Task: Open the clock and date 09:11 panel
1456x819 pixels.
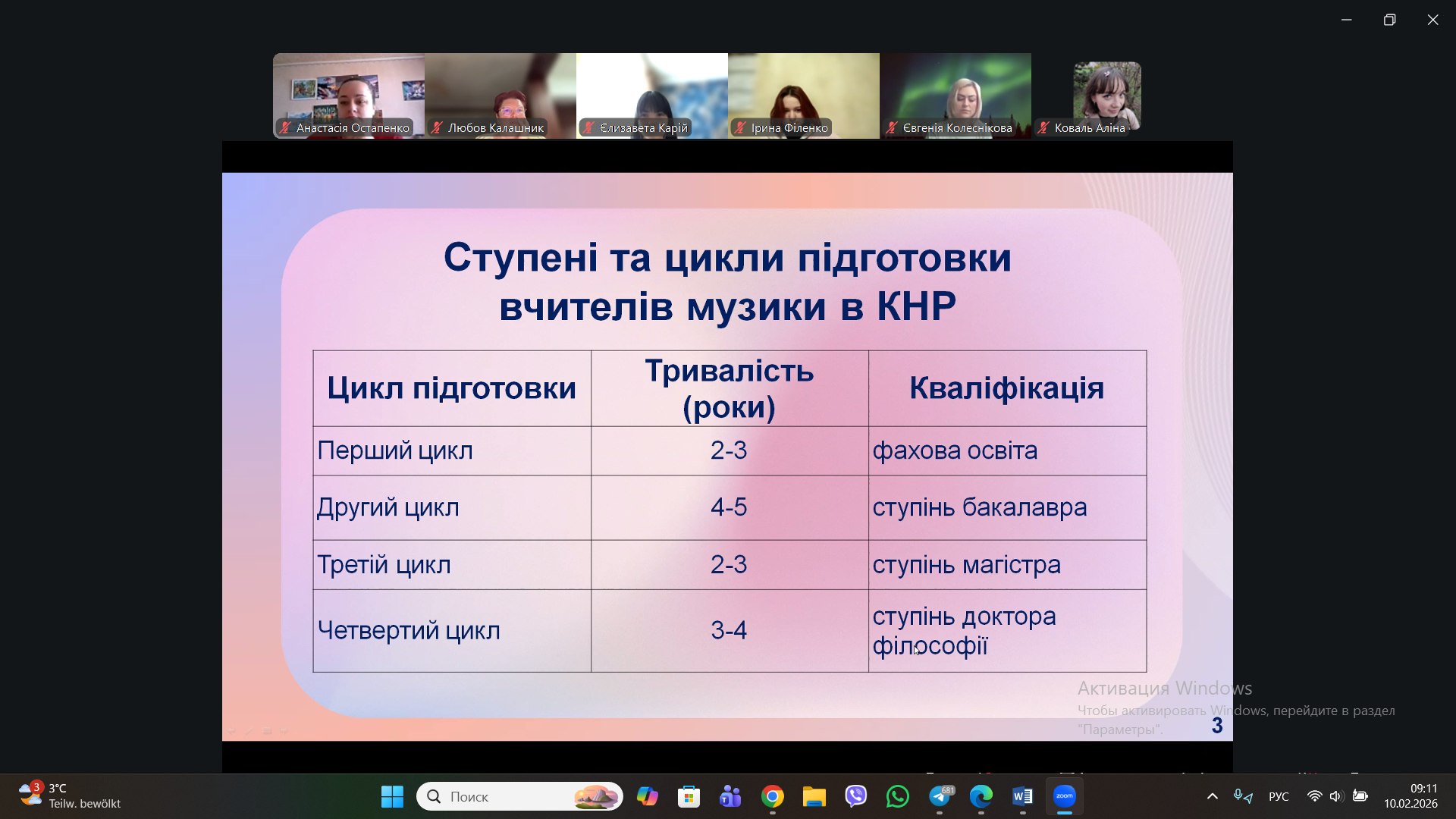Action: (x=1410, y=796)
